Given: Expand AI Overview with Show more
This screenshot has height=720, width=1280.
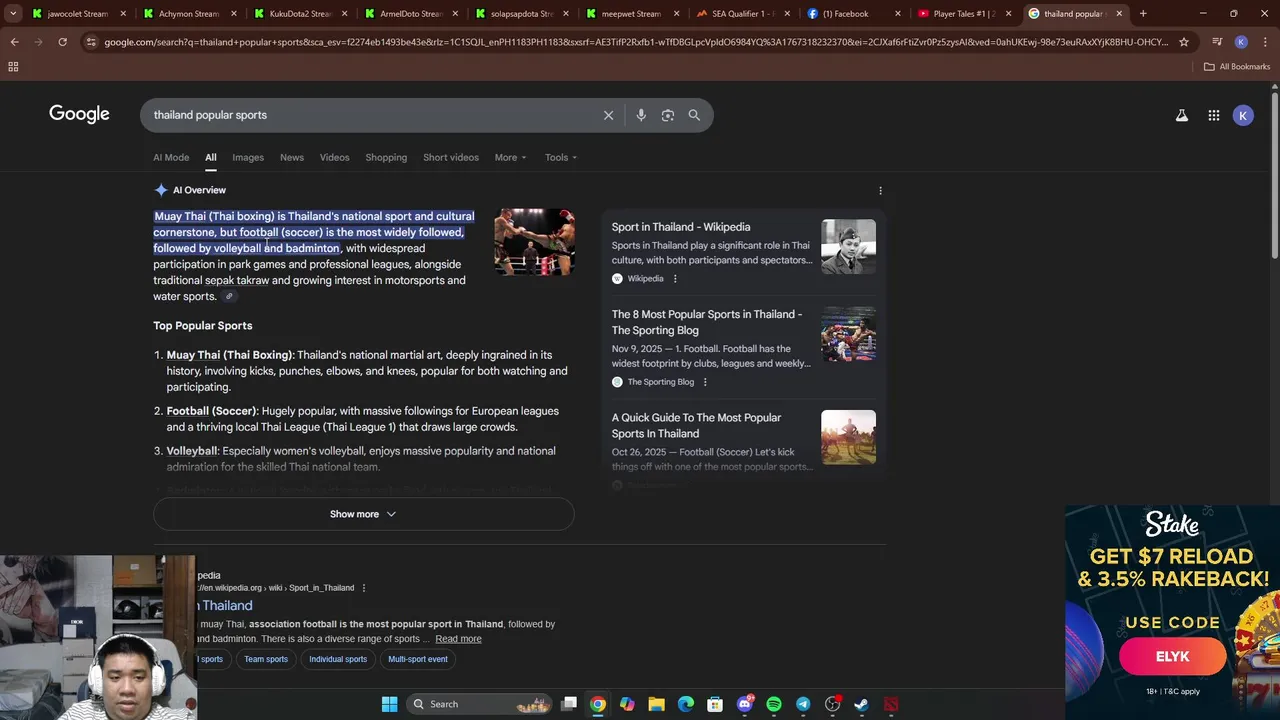Looking at the screenshot, I should click(x=363, y=514).
